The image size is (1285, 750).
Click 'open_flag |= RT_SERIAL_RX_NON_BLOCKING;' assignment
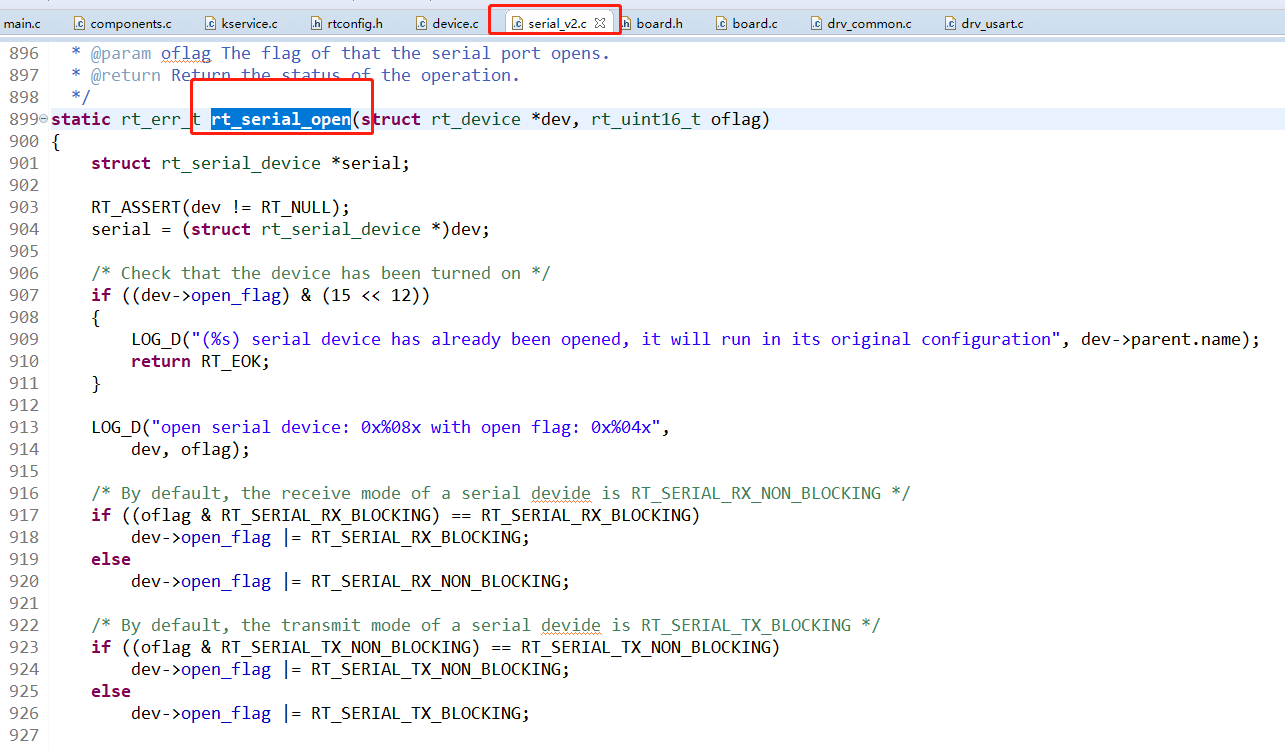coord(375,581)
